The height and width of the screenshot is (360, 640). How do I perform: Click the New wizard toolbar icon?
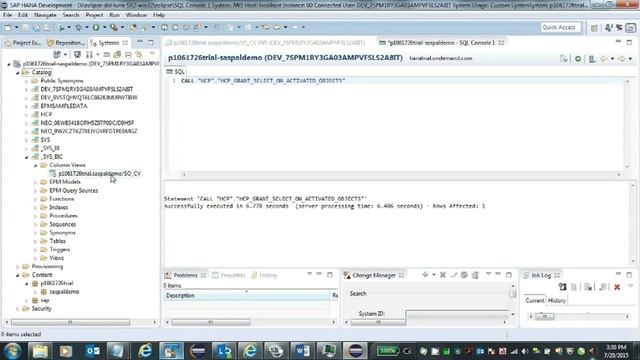pyautogui.click(x=8, y=27)
